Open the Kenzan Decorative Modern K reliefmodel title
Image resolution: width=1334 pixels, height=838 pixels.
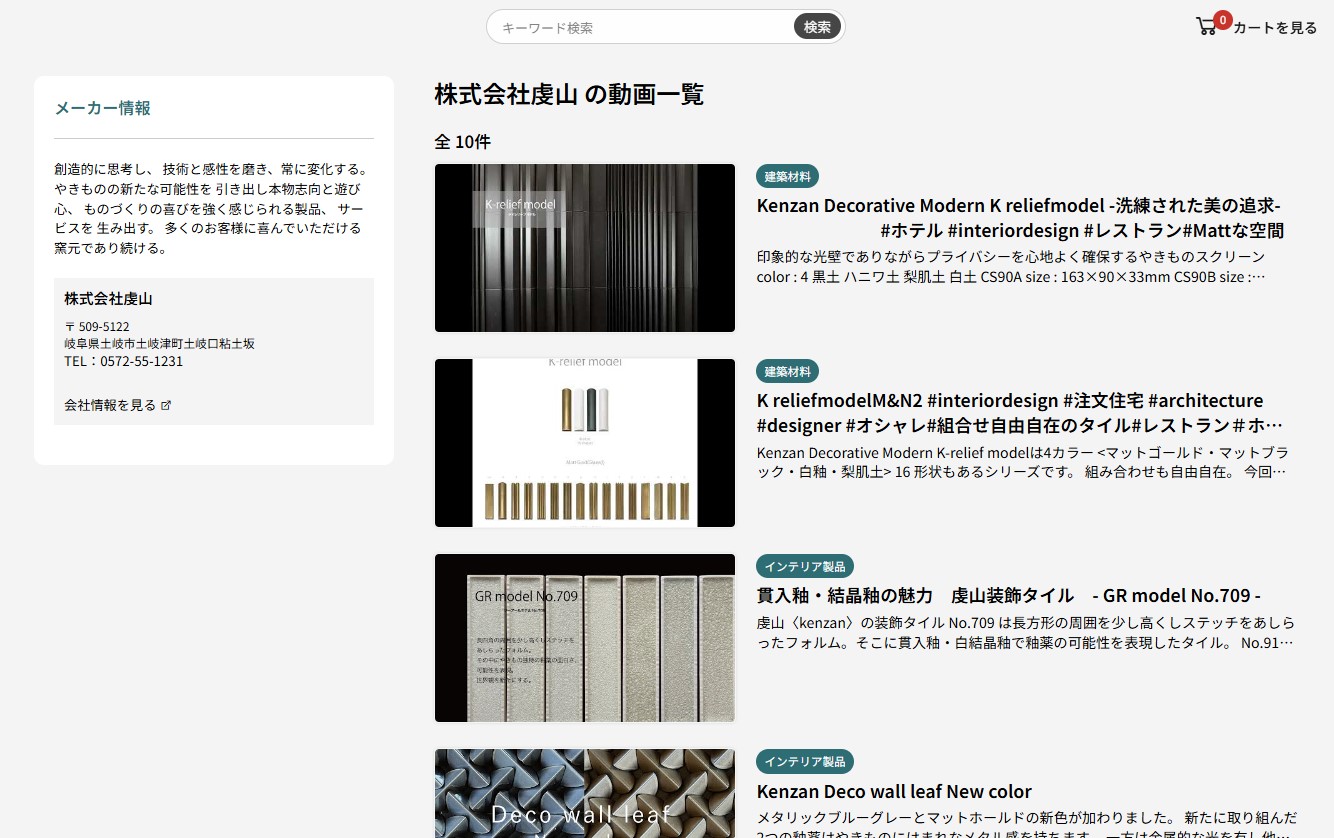pyautogui.click(x=1020, y=218)
